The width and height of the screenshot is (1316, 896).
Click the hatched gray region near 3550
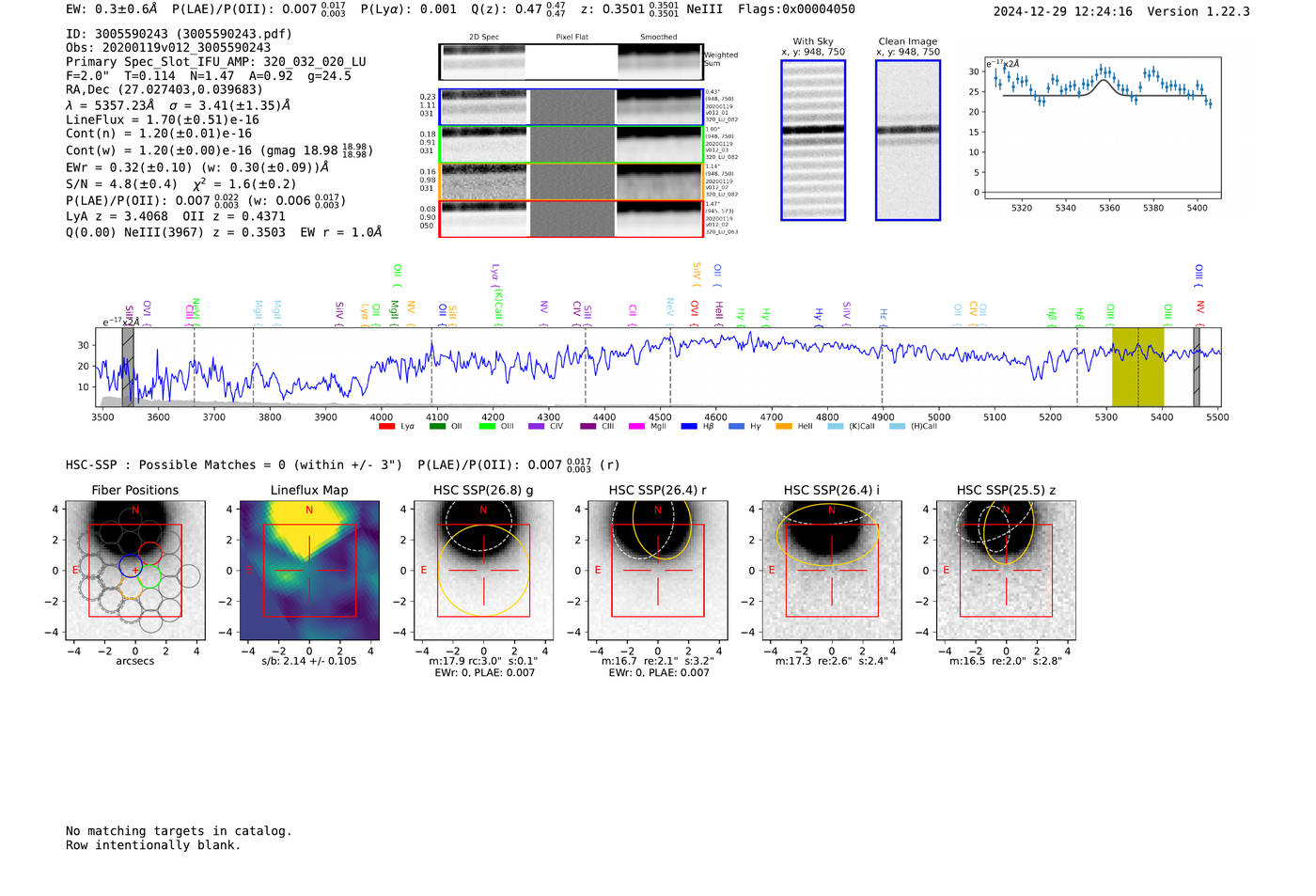click(x=128, y=367)
